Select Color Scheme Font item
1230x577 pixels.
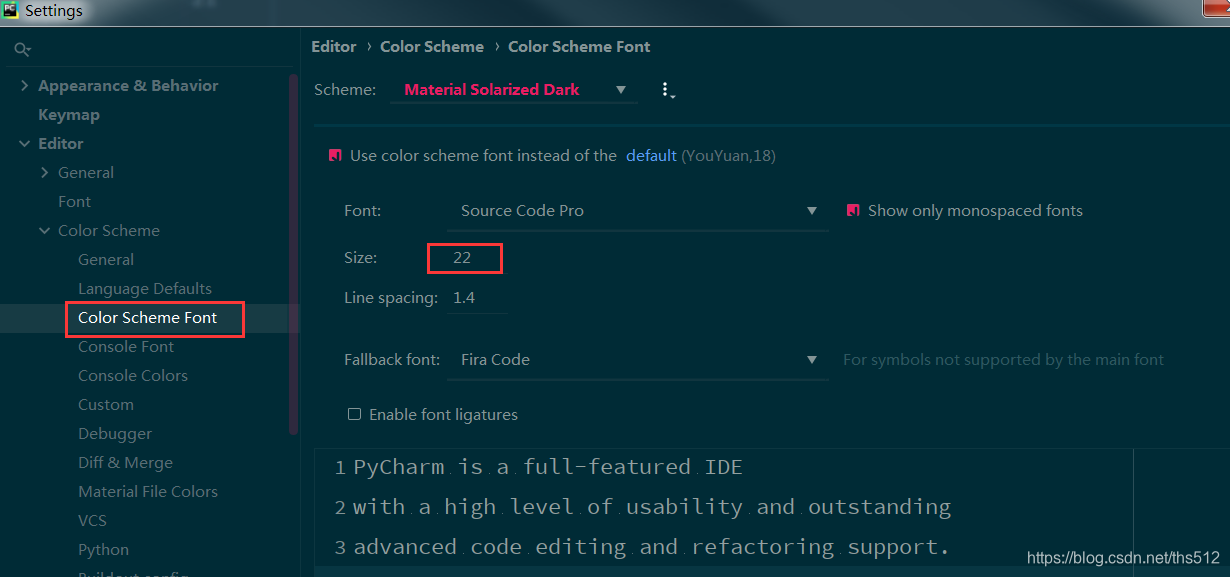click(x=148, y=318)
